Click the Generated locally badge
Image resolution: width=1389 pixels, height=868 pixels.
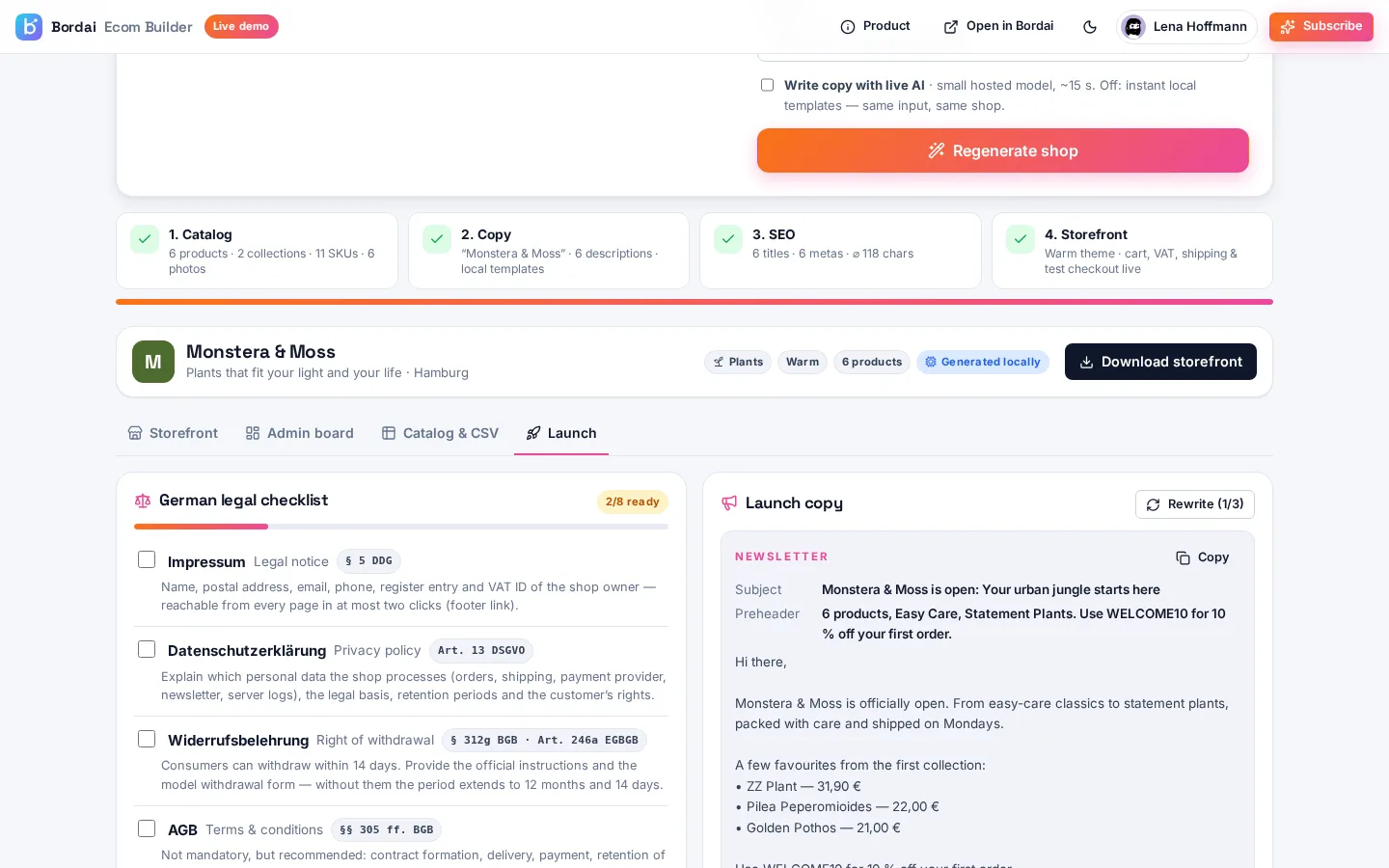point(983,362)
